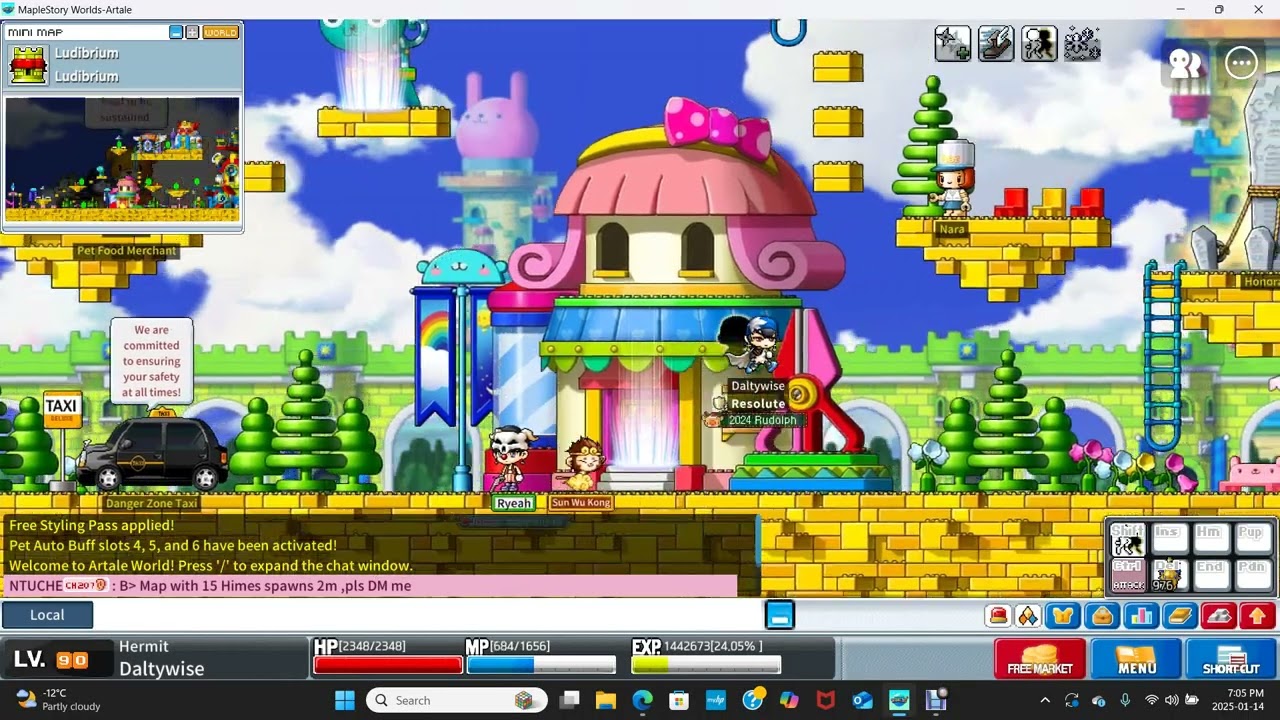Click the microphone tray icon
Image resolution: width=1280 pixels, height=720 pixels.
tap(1125, 700)
